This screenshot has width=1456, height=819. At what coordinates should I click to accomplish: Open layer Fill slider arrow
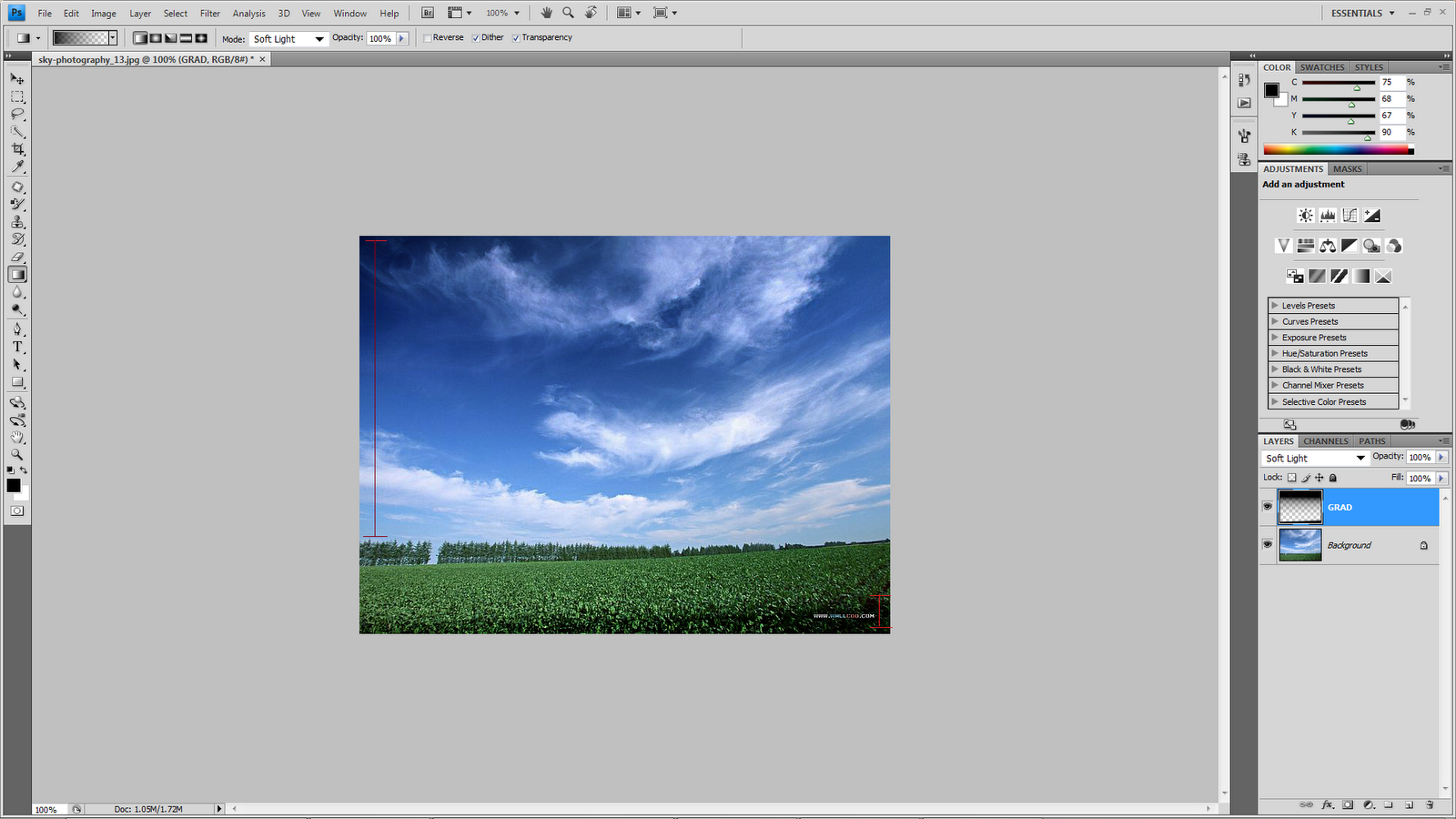1441,478
